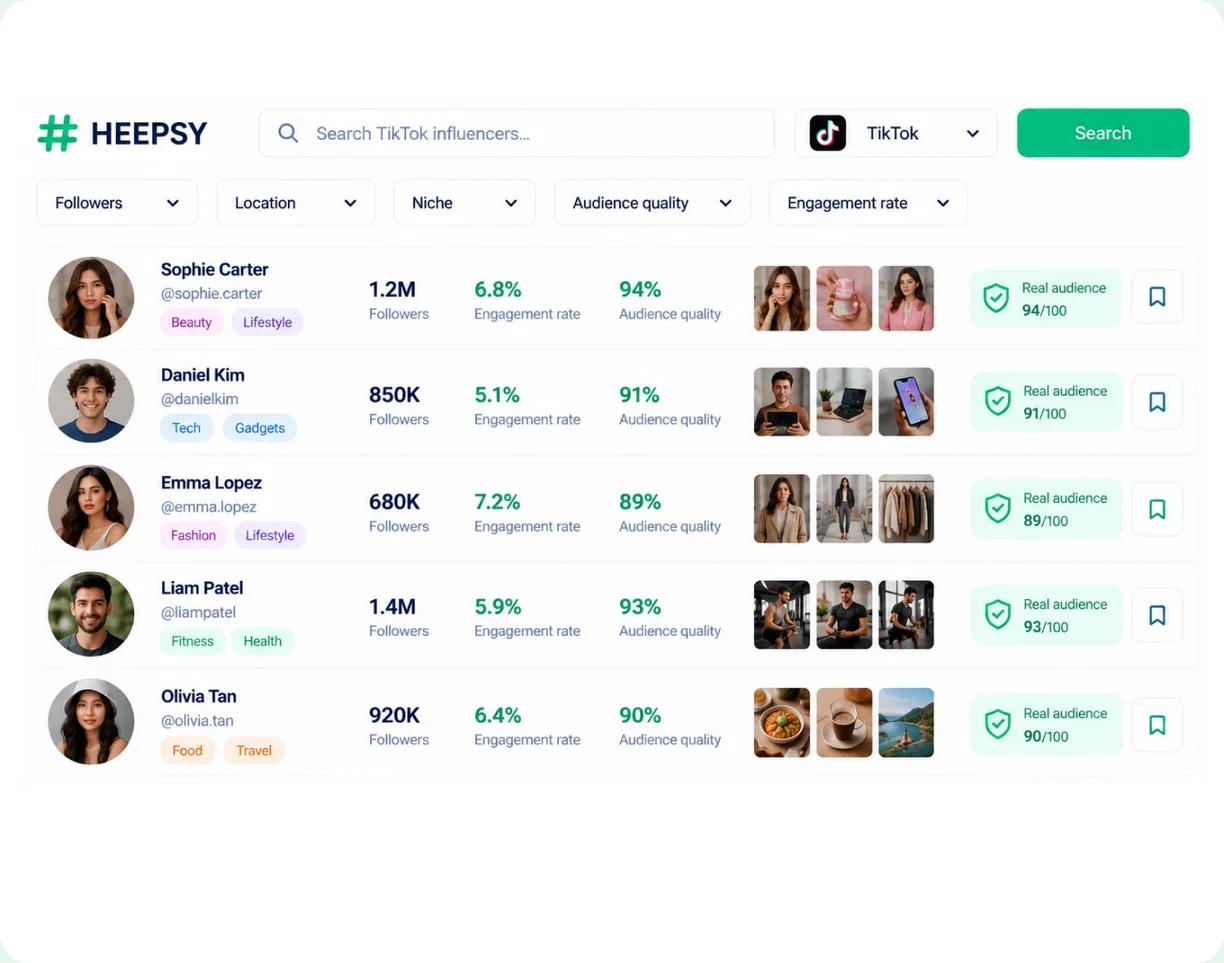This screenshot has height=963, width=1224.
Task: Expand the Audience quality filter
Action: (x=652, y=203)
